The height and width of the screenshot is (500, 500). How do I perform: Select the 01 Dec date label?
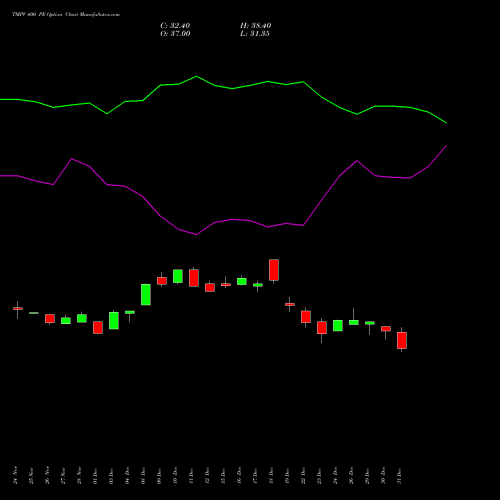(95, 475)
